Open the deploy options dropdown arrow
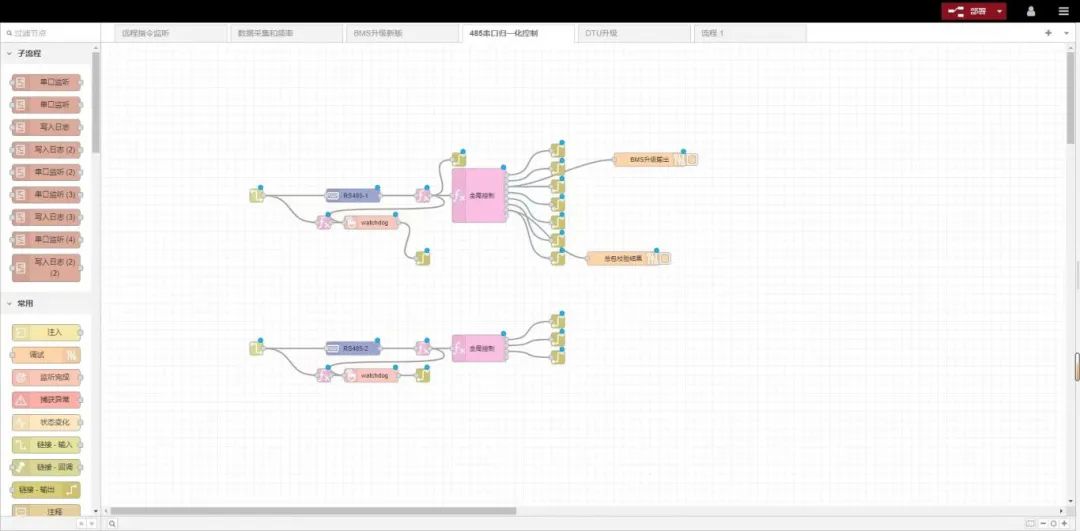Viewport: 1080px width, 531px height. [x=998, y=11]
